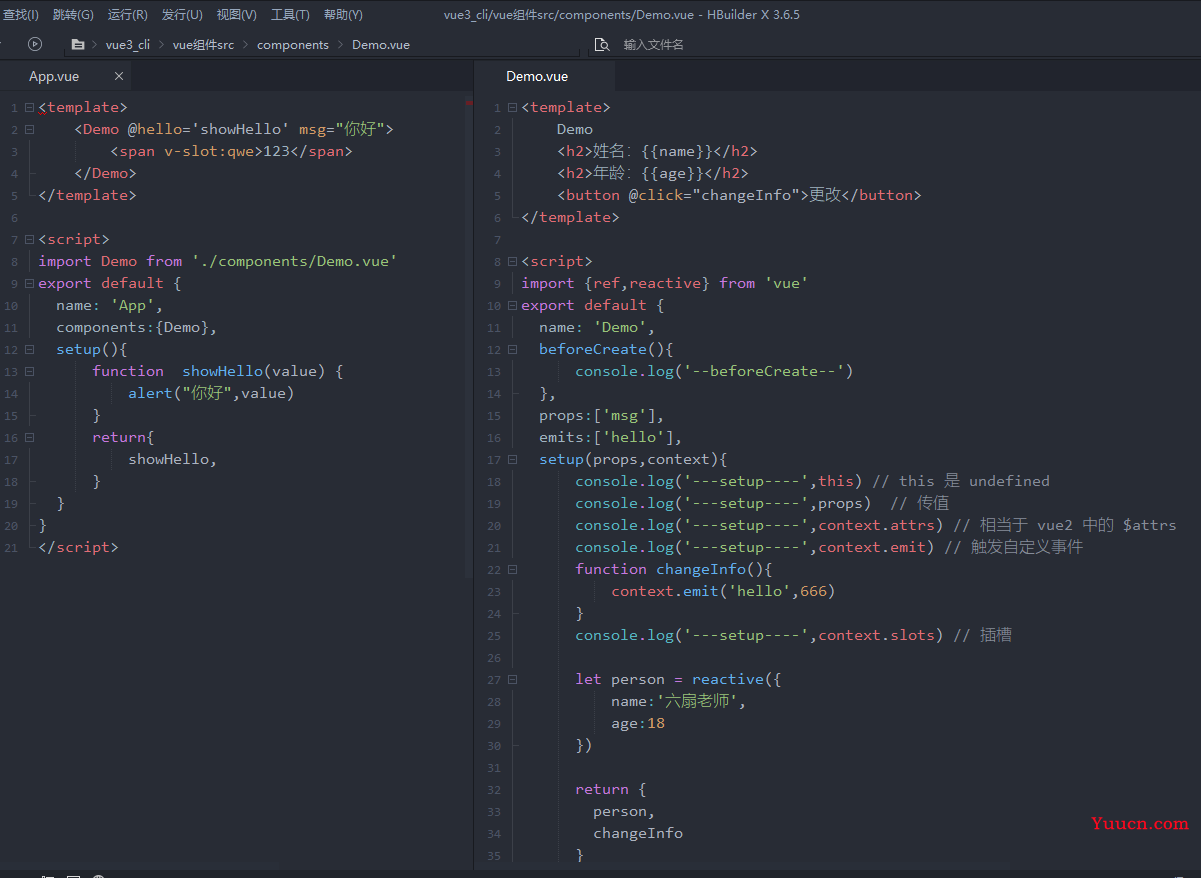Open the 工具(T) menu

pyautogui.click(x=290, y=15)
